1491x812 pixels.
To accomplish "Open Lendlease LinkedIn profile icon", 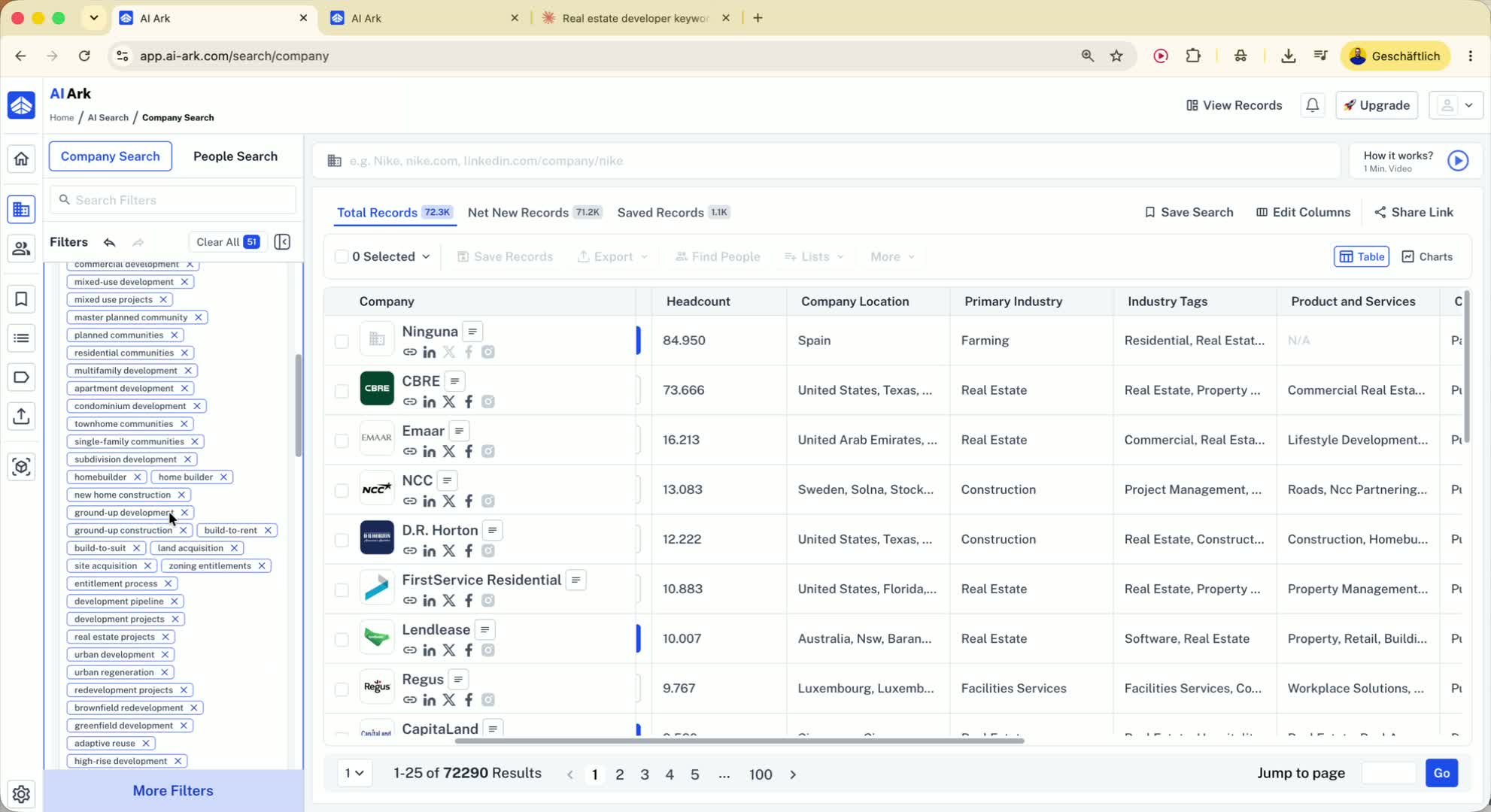I will point(430,650).
